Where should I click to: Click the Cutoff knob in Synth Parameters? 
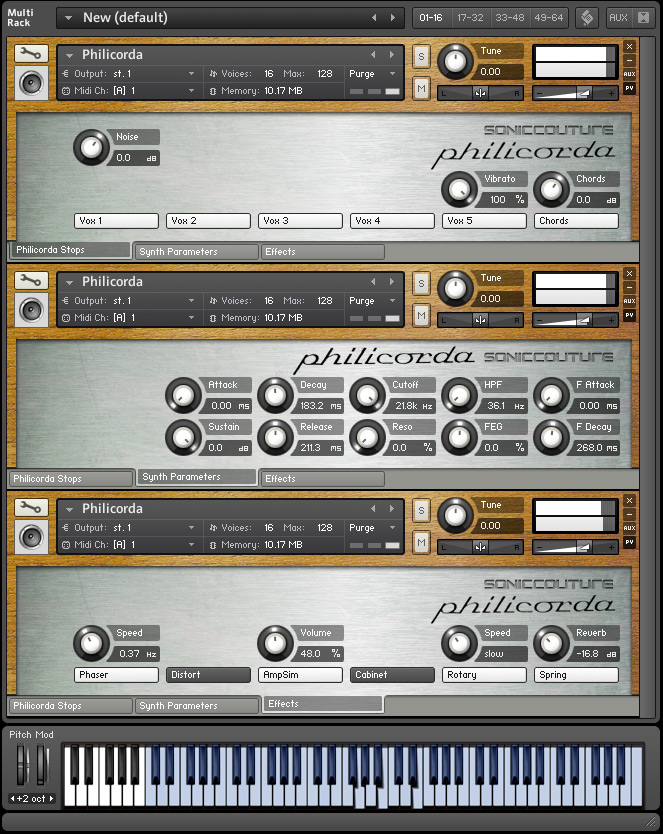[x=367, y=395]
